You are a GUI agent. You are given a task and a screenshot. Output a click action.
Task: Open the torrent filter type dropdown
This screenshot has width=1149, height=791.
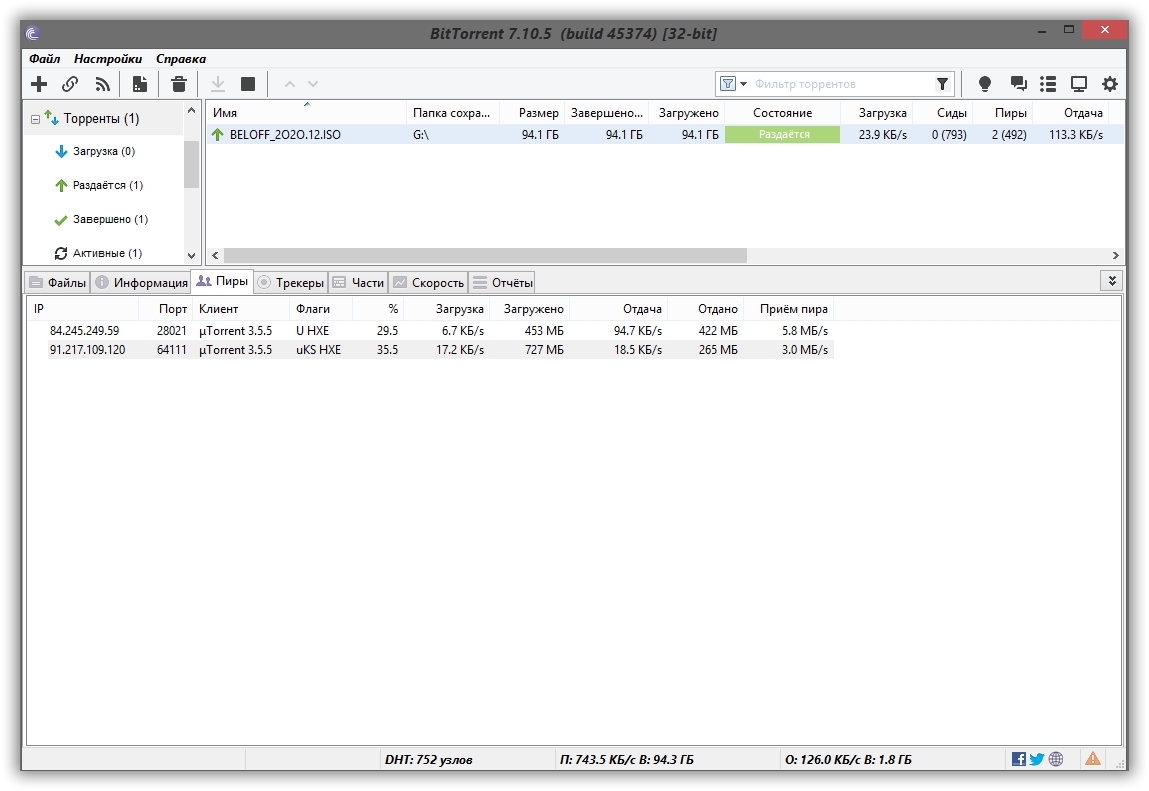click(x=735, y=84)
